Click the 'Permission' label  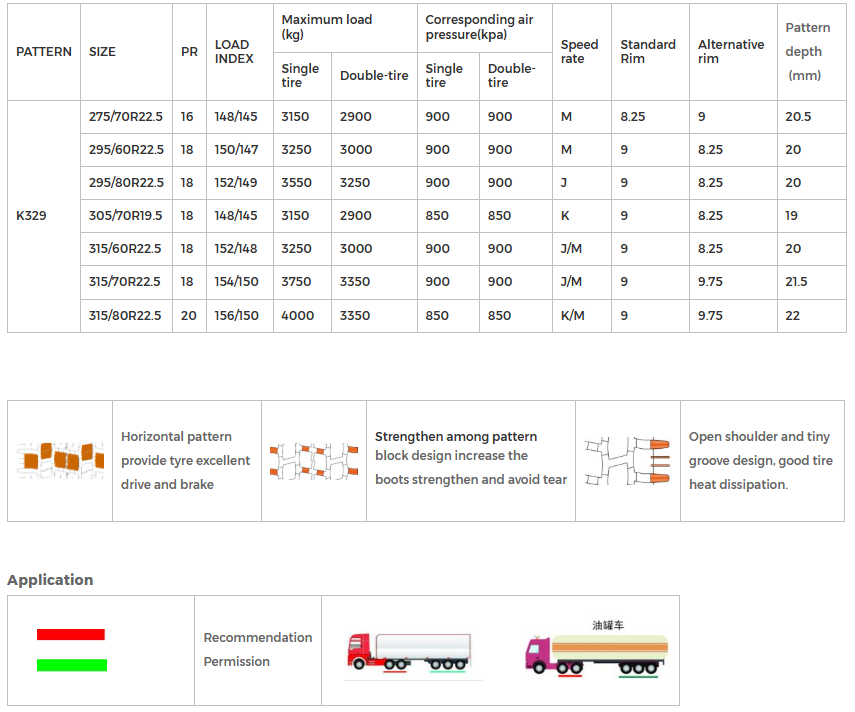pos(237,661)
